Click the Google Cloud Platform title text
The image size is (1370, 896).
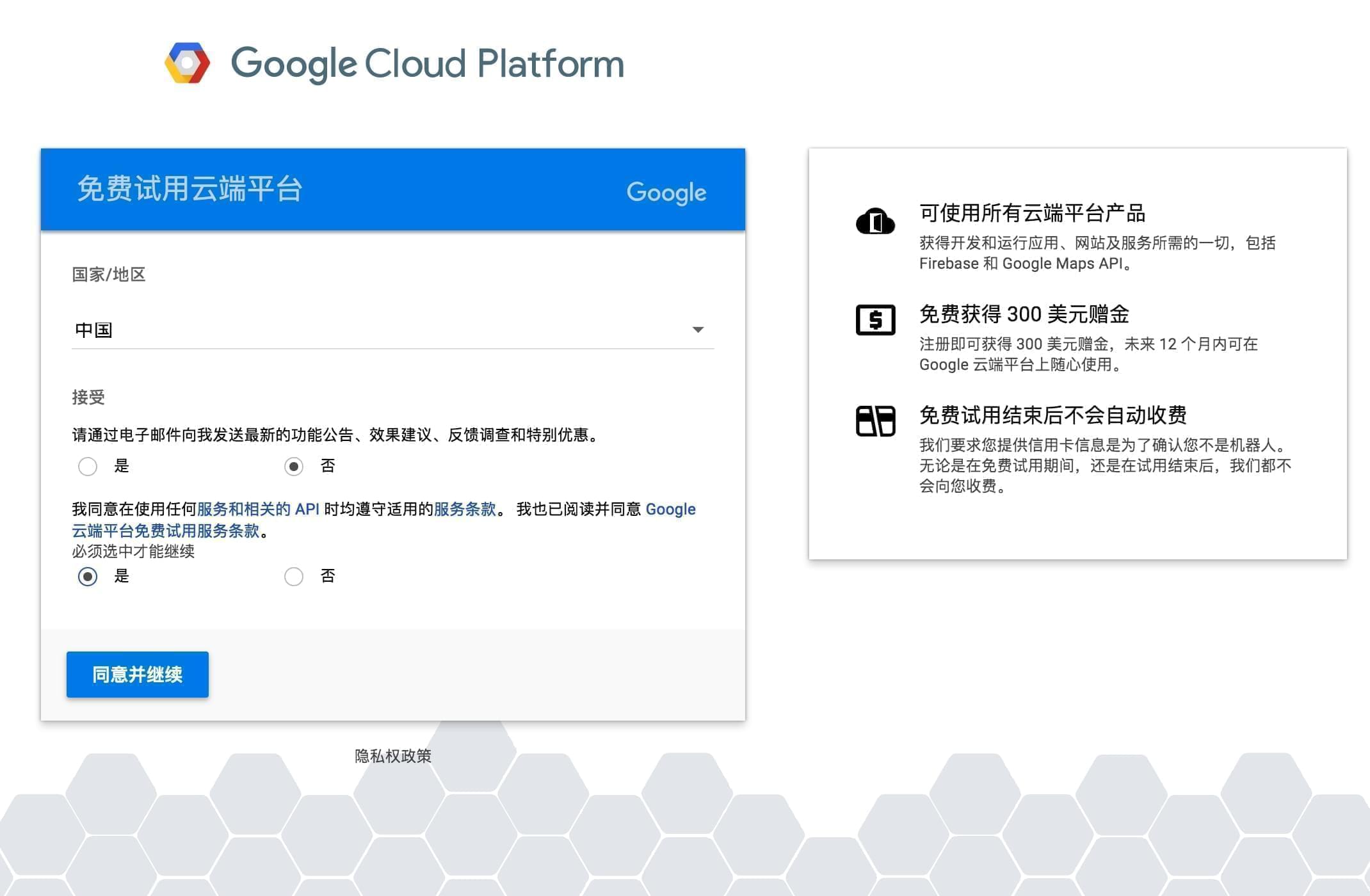click(x=427, y=63)
